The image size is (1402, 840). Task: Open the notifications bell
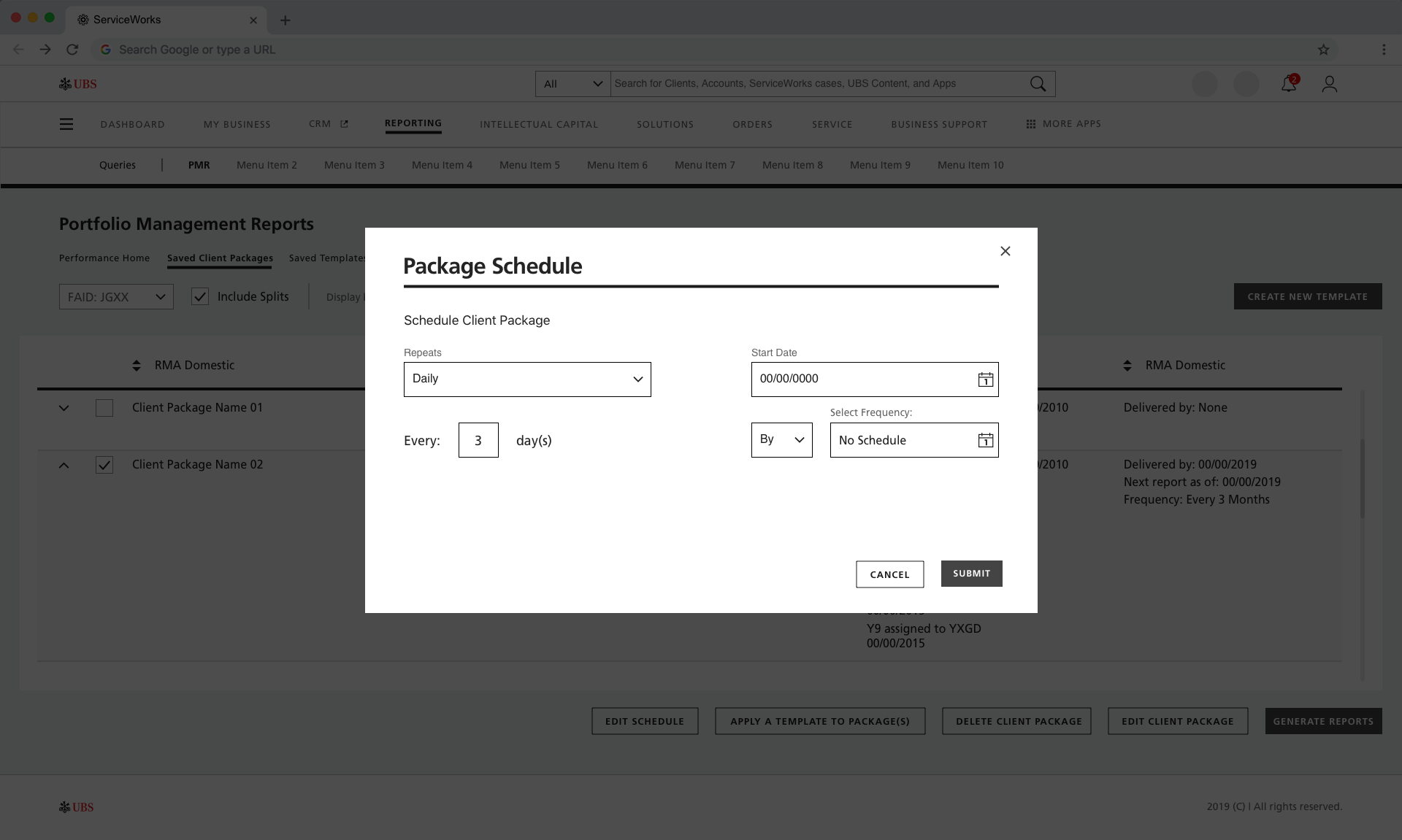click(x=1288, y=84)
